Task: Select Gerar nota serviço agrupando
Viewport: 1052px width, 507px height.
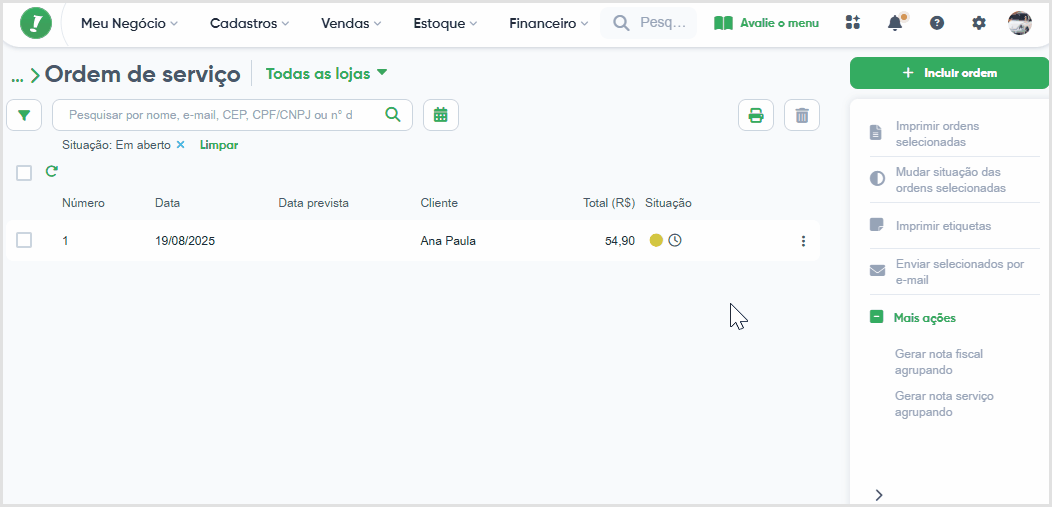Action: pyautogui.click(x=944, y=404)
